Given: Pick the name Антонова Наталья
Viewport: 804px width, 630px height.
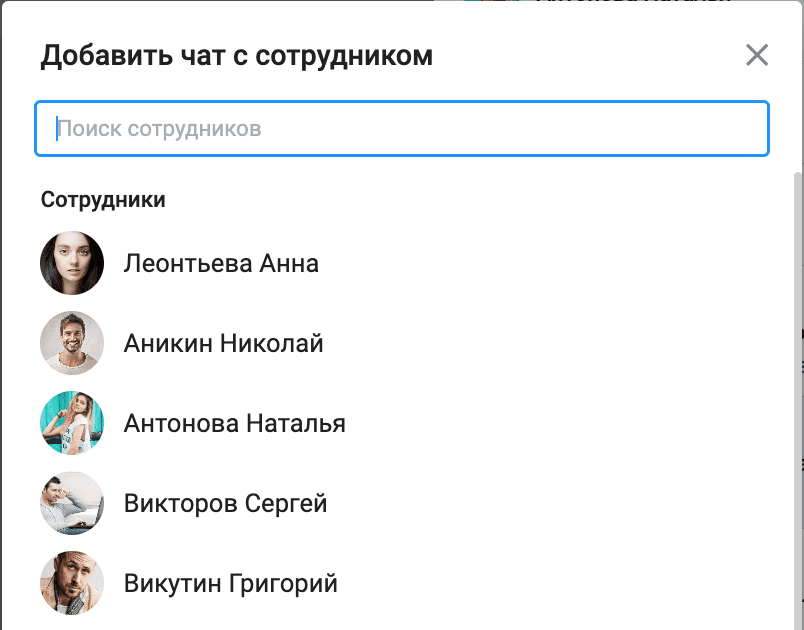Looking at the screenshot, I should (x=234, y=423).
